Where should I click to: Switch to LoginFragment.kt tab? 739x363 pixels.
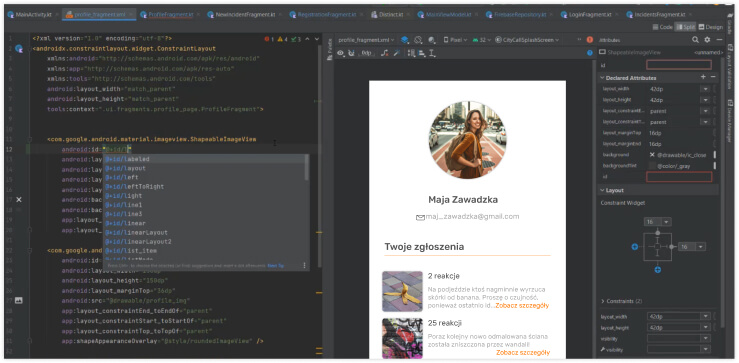[x=589, y=15]
